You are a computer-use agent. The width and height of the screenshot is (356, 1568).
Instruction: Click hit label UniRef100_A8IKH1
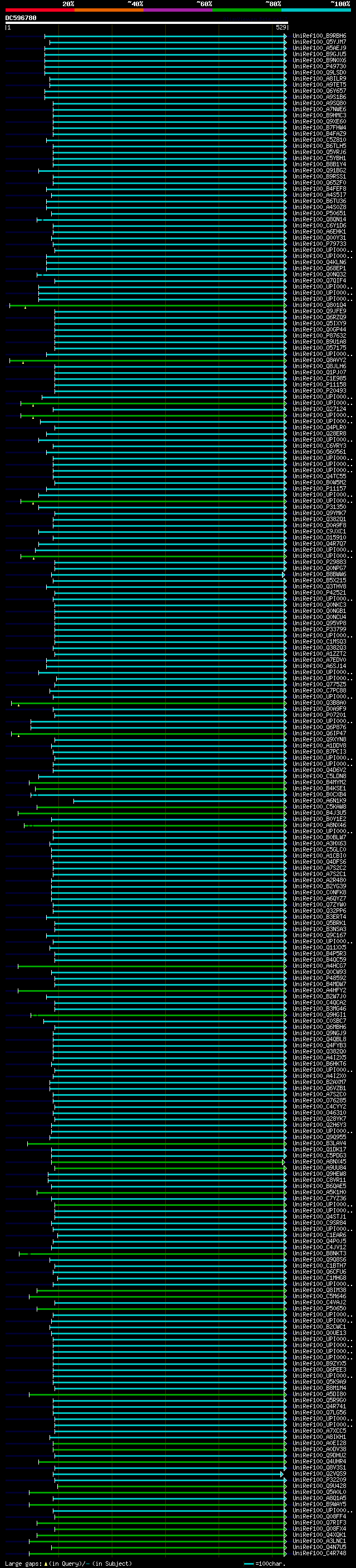coord(319,1438)
